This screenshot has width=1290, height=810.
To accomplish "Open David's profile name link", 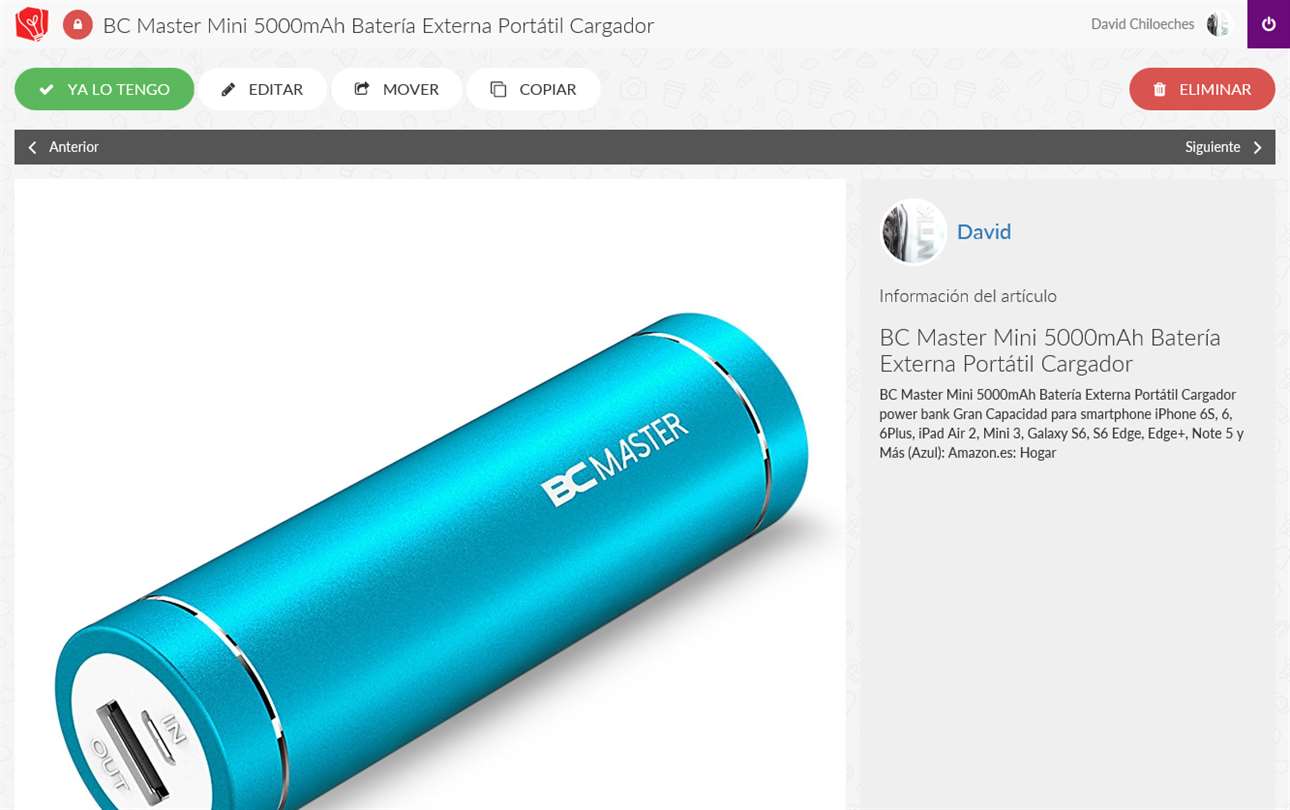I will (x=984, y=232).
